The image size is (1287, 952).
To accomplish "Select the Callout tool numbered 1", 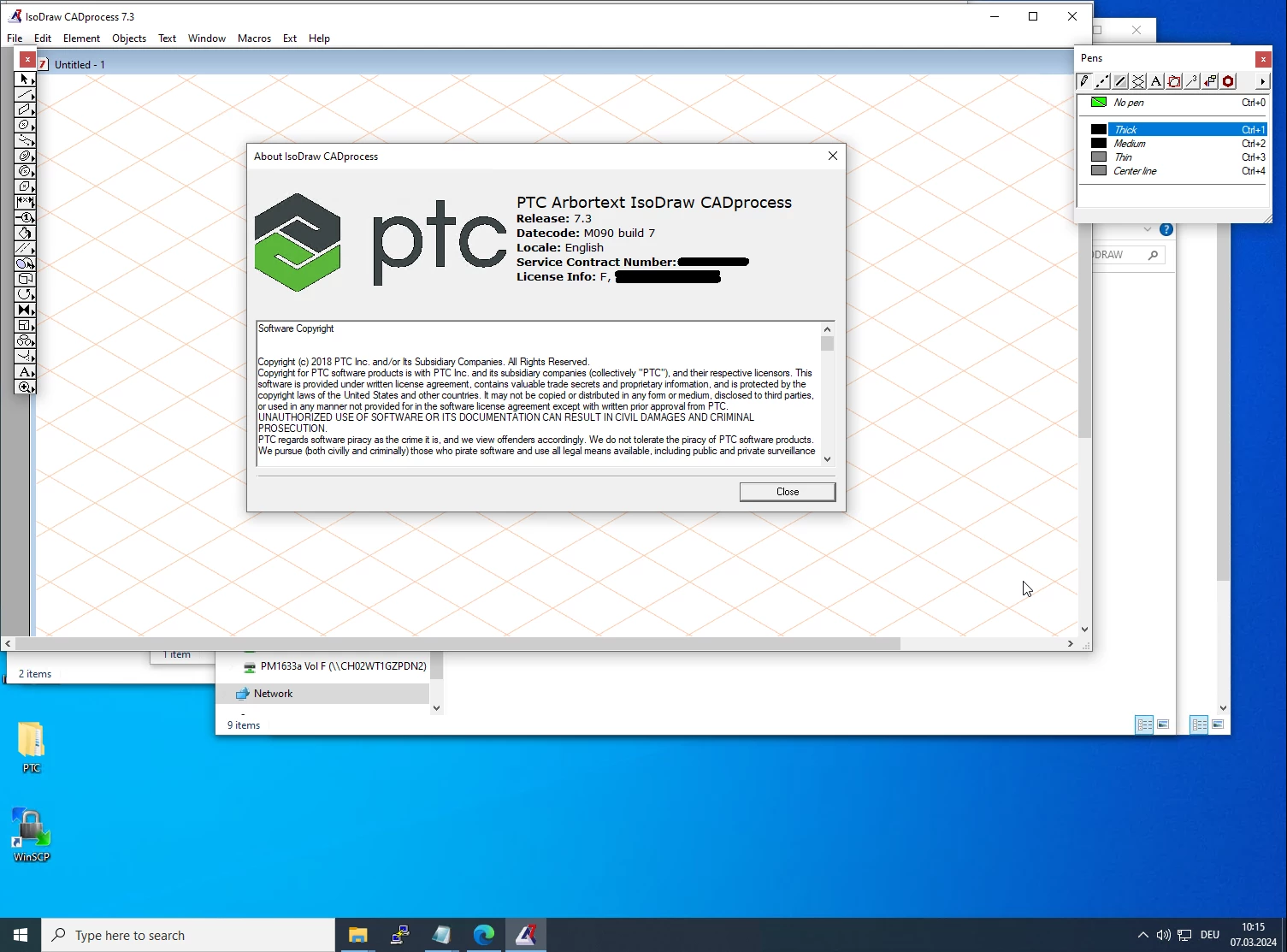I will [26, 217].
